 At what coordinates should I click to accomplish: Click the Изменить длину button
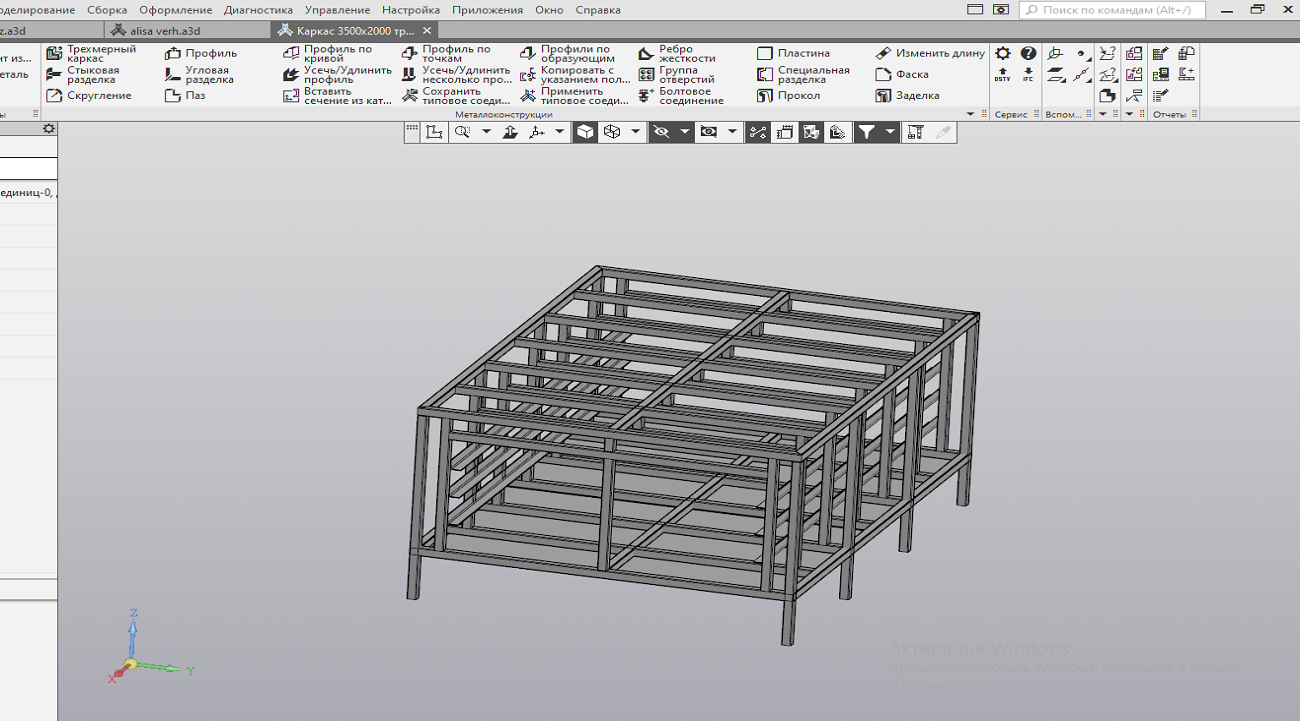(x=930, y=53)
